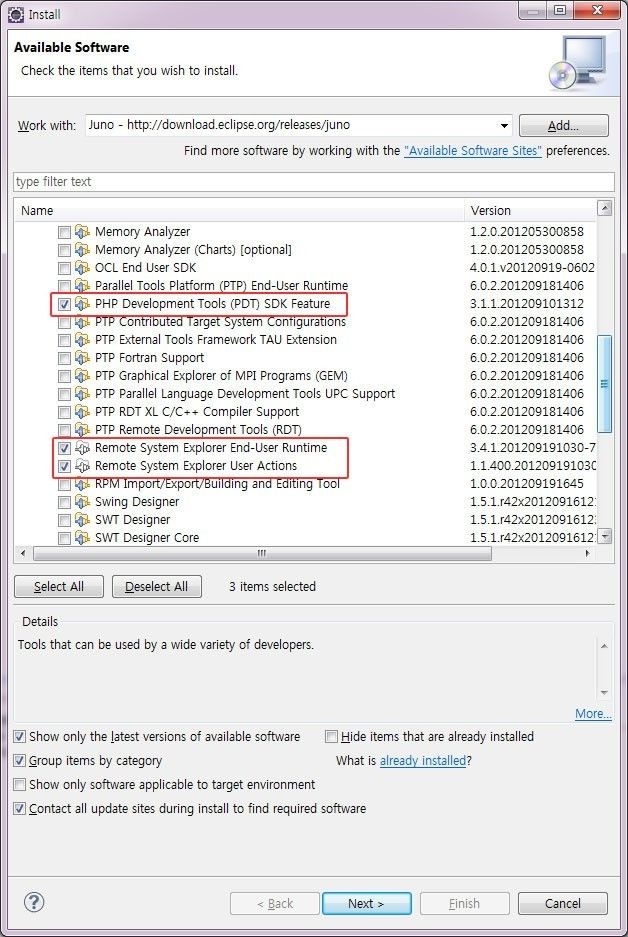Click the Memory Analyzer (Charts) feature icon
This screenshot has width=628, height=937.
[82, 250]
